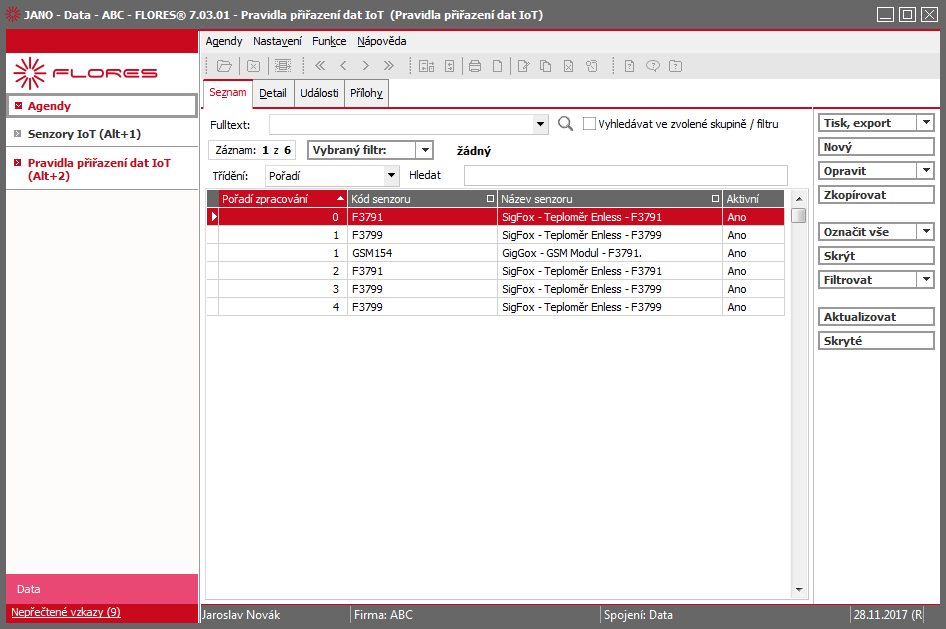The height and width of the screenshot is (629, 946).
Task: Click the copy documents toolbar icon
Action: coord(545,66)
